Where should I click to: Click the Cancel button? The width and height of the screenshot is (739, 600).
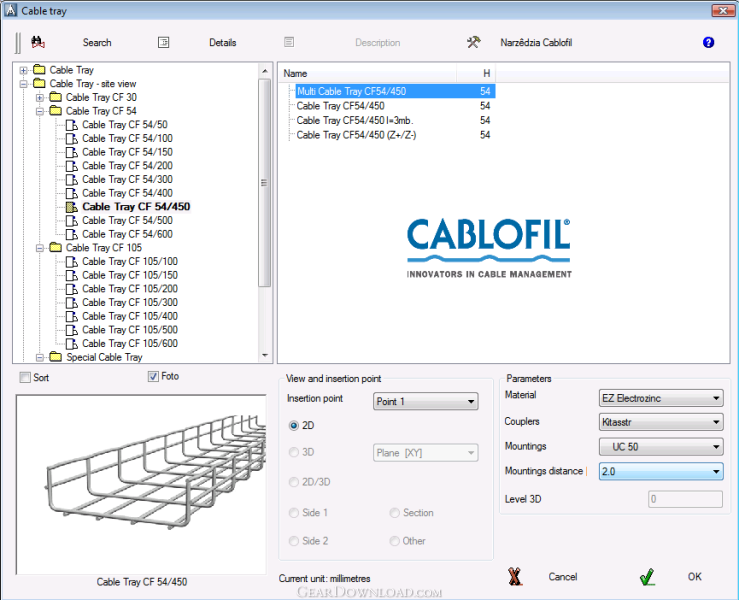coord(563,576)
